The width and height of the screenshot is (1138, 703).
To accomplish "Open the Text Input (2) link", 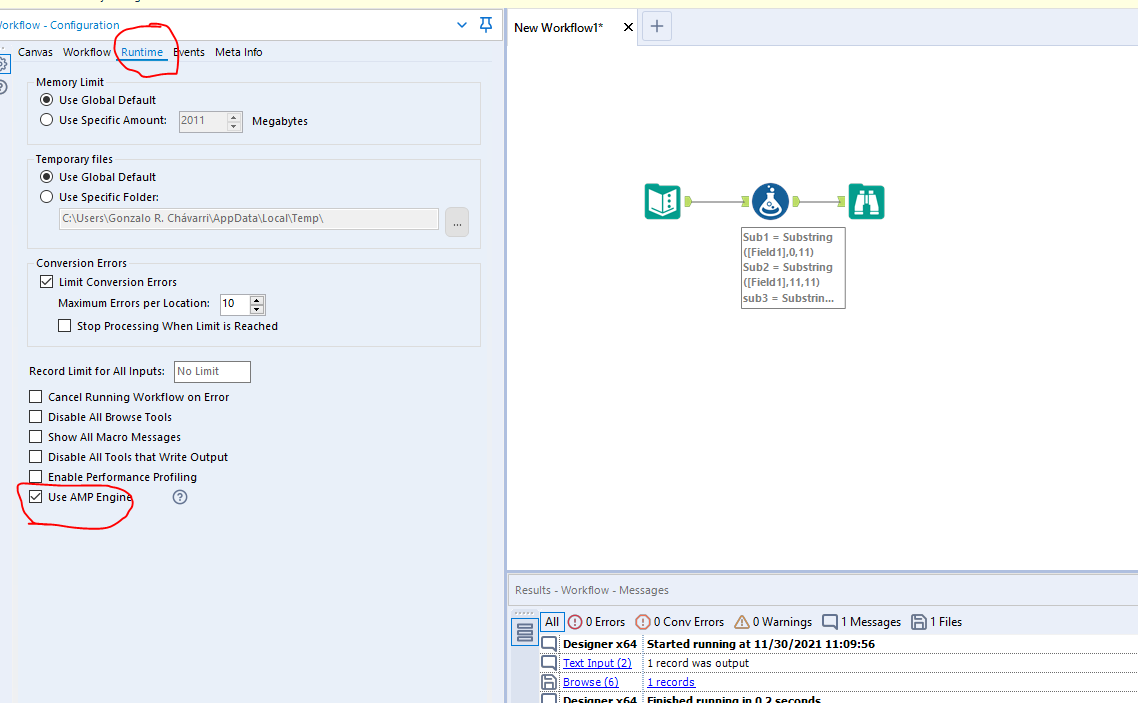I will [597, 663].
